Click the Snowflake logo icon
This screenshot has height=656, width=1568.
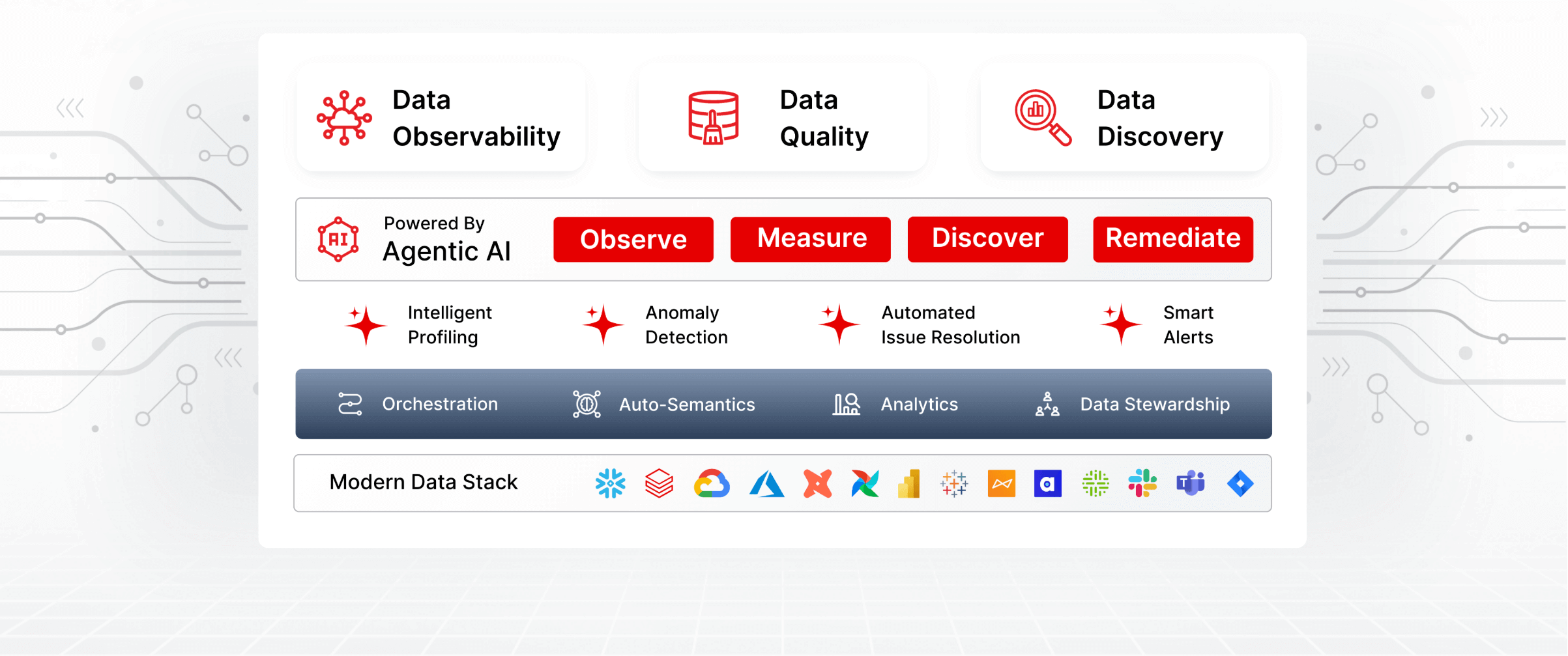click(x=610, y=483)
